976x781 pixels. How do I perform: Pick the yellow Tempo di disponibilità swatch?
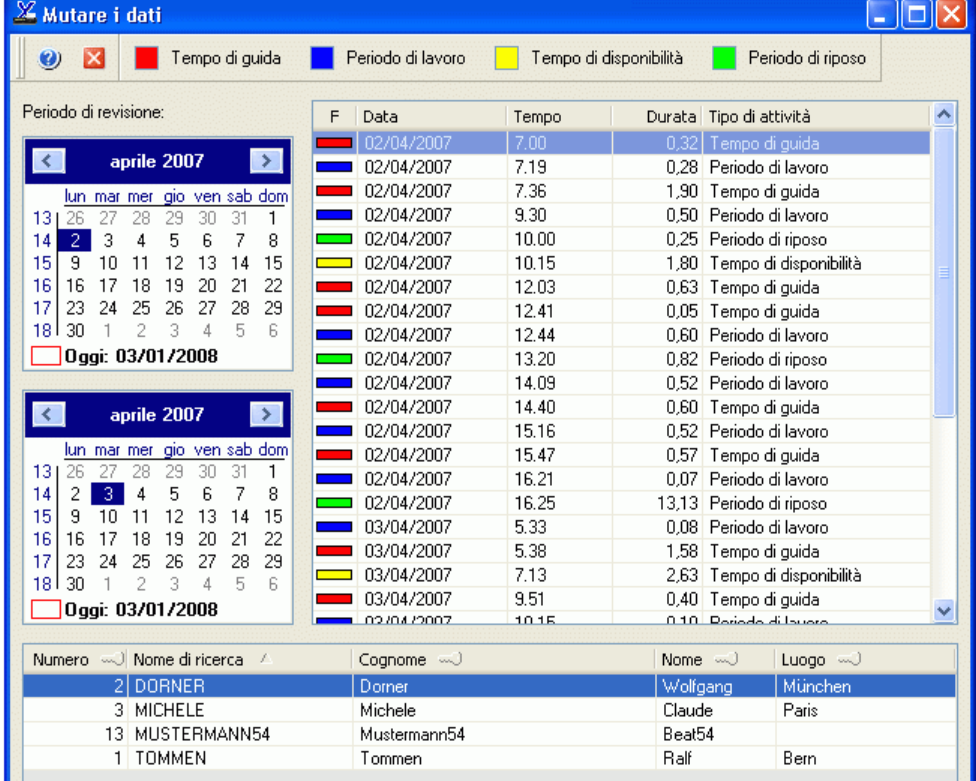tap(506, 59)
